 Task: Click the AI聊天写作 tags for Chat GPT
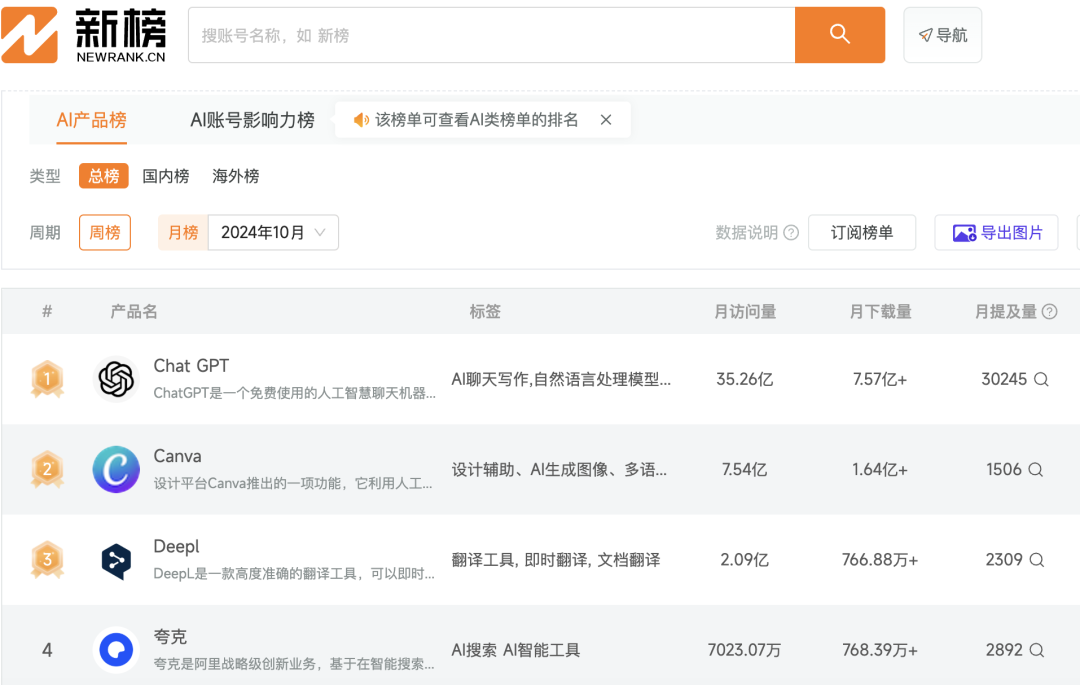[561, 379]
